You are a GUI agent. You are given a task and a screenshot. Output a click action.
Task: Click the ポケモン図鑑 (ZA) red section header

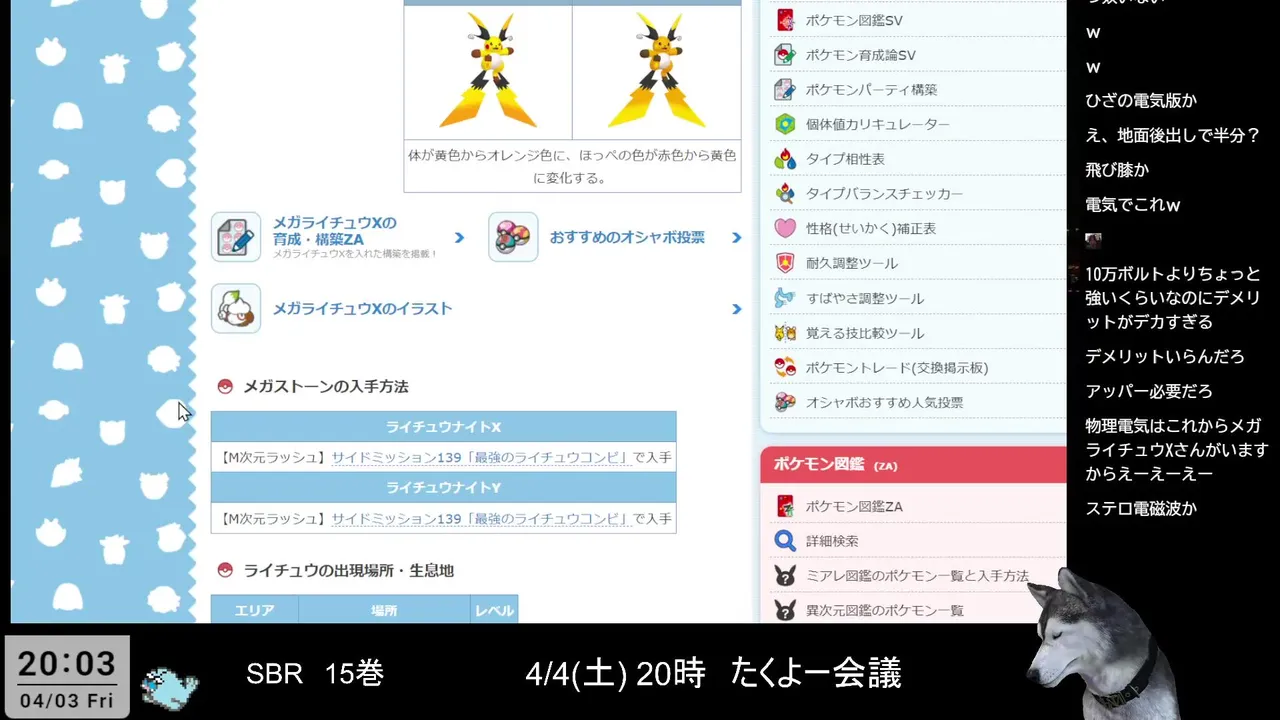913,465
